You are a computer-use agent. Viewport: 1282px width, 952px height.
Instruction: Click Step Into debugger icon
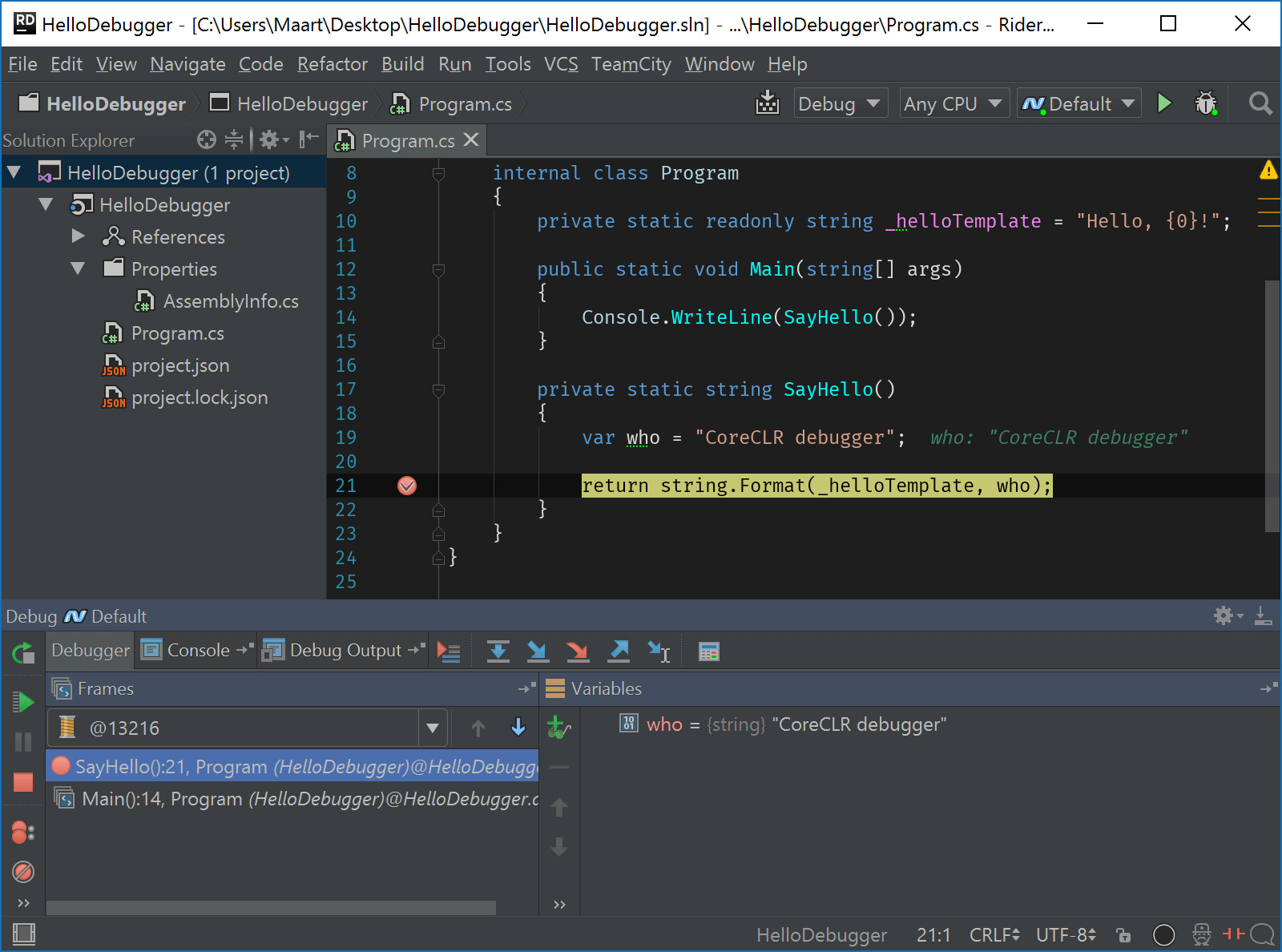(538, 652)
